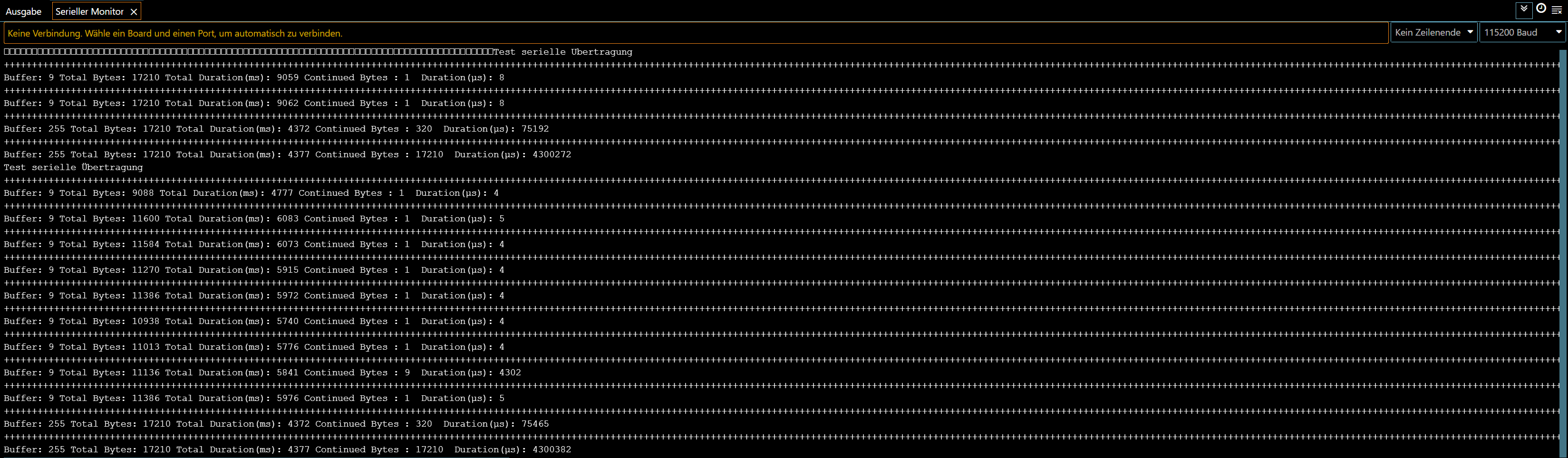Clear serial monitor output icon

coord(1557,10)
